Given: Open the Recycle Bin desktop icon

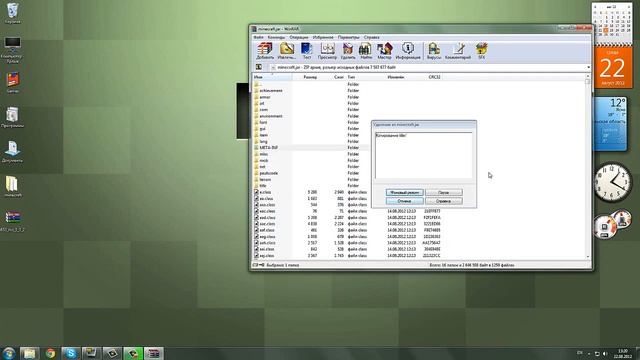Looking at the screenshot, I should 13,13.
